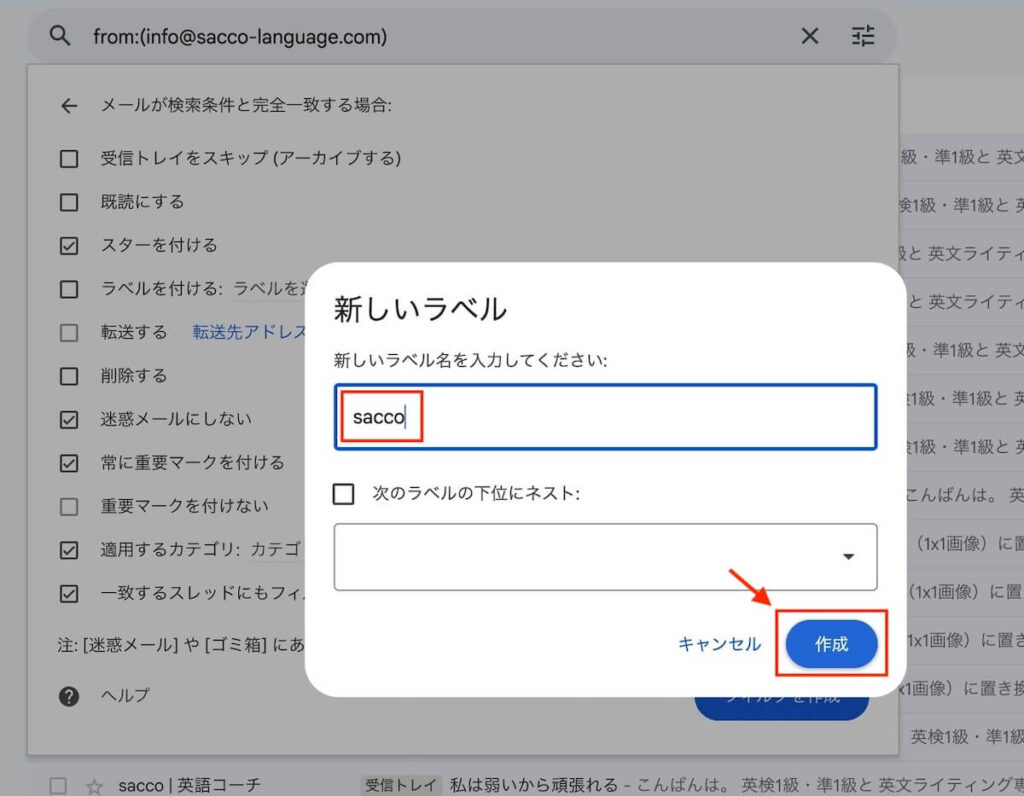
Task: Cancel the new label dialog with キャンセル
Action: [x=719, y=645]
